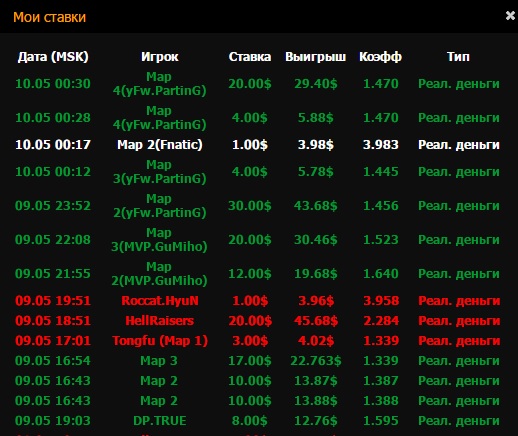
Task: Select the date 10.05 00:12
Action: pyautogui.click(x=53, y=172)
